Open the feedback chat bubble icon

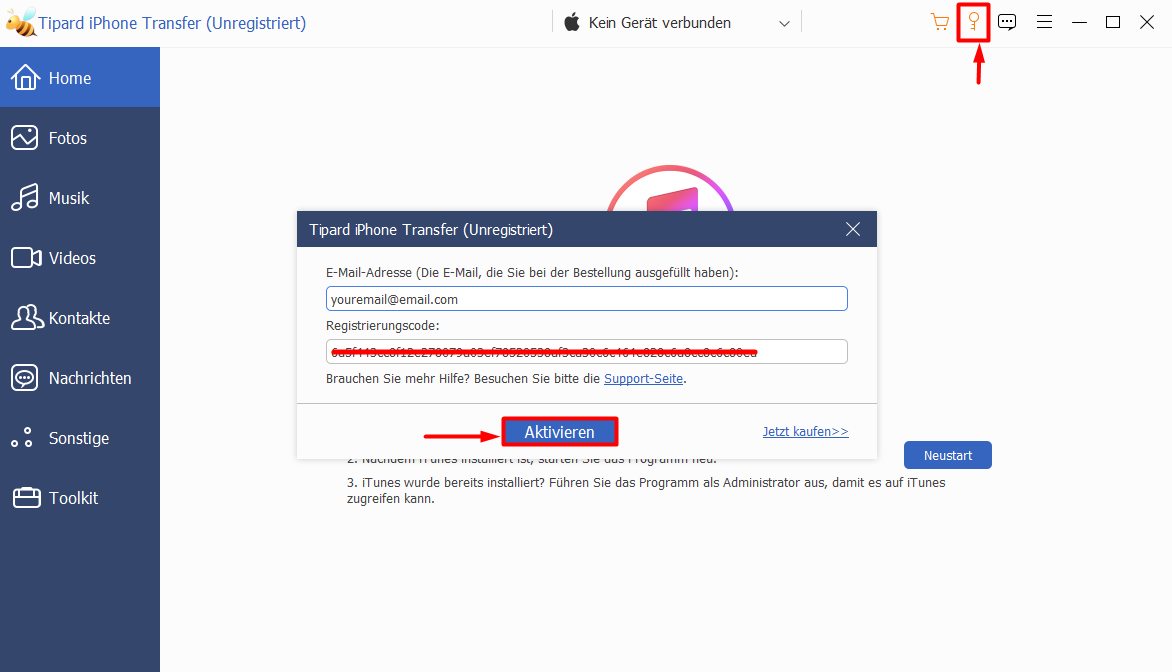[x=1007, y=22]
